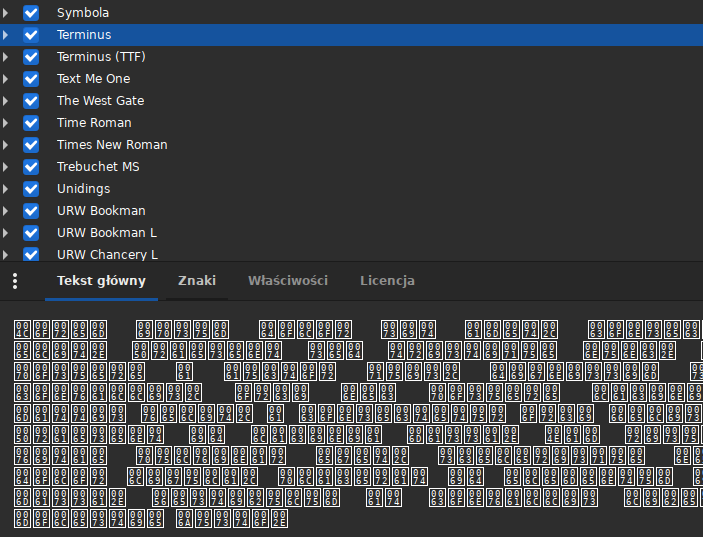703x537 pixels.
Task: Select the Terminus font name
Action: 84,35
